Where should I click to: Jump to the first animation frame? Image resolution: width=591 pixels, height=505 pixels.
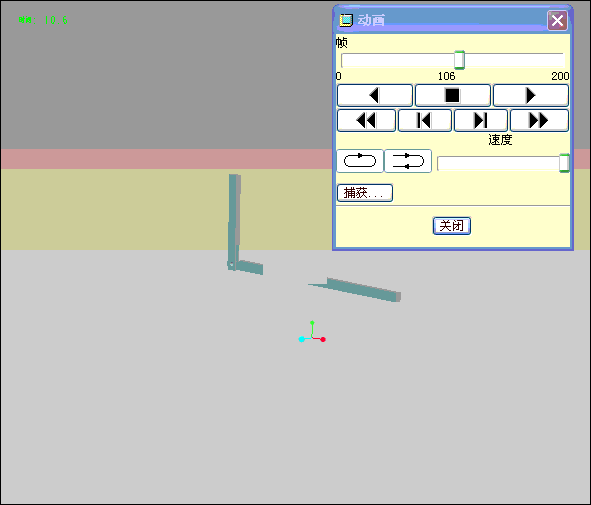click(x=424, y=121)
